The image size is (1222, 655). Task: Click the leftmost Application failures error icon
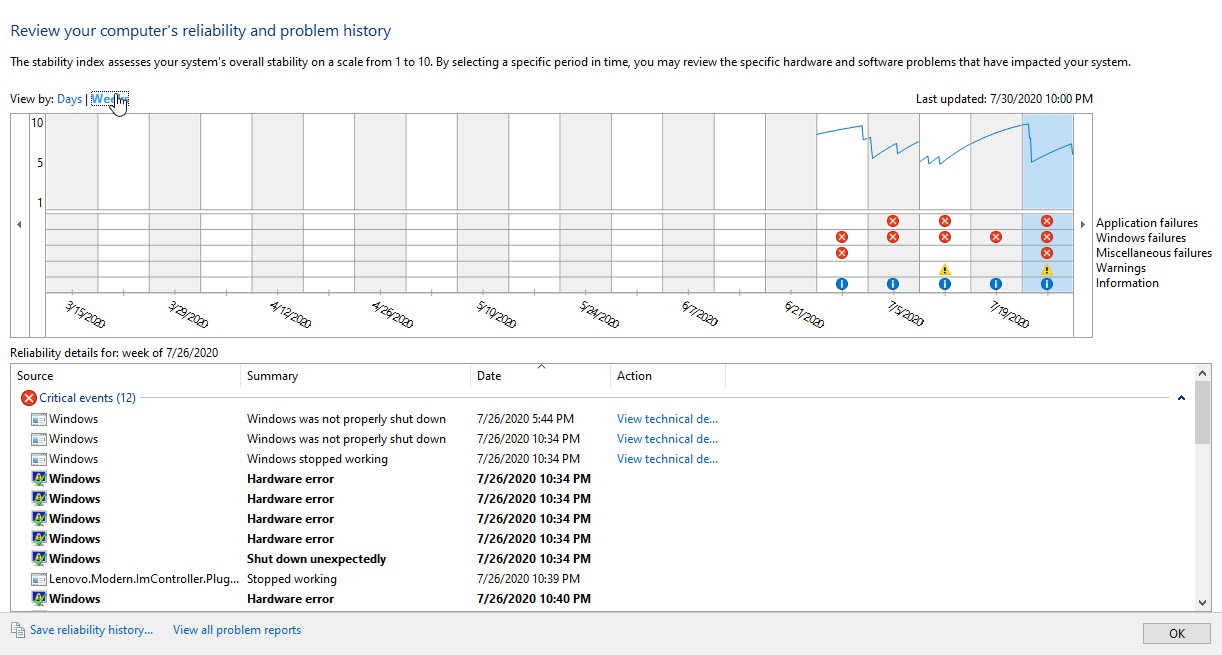click(x=892, y=221)
